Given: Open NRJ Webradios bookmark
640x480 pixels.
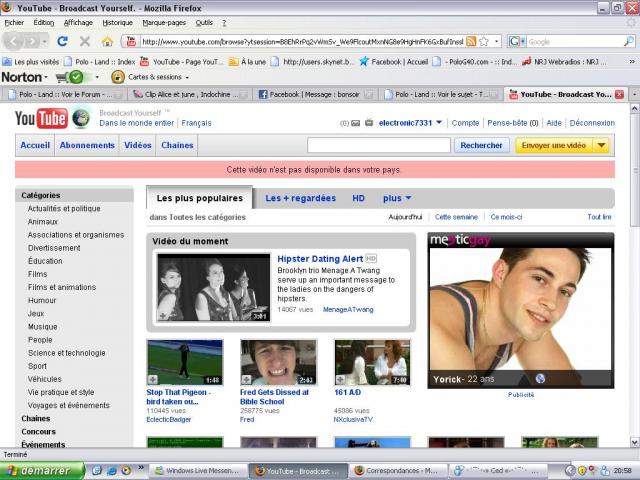Looking at the screenshot, I should 564,62.
